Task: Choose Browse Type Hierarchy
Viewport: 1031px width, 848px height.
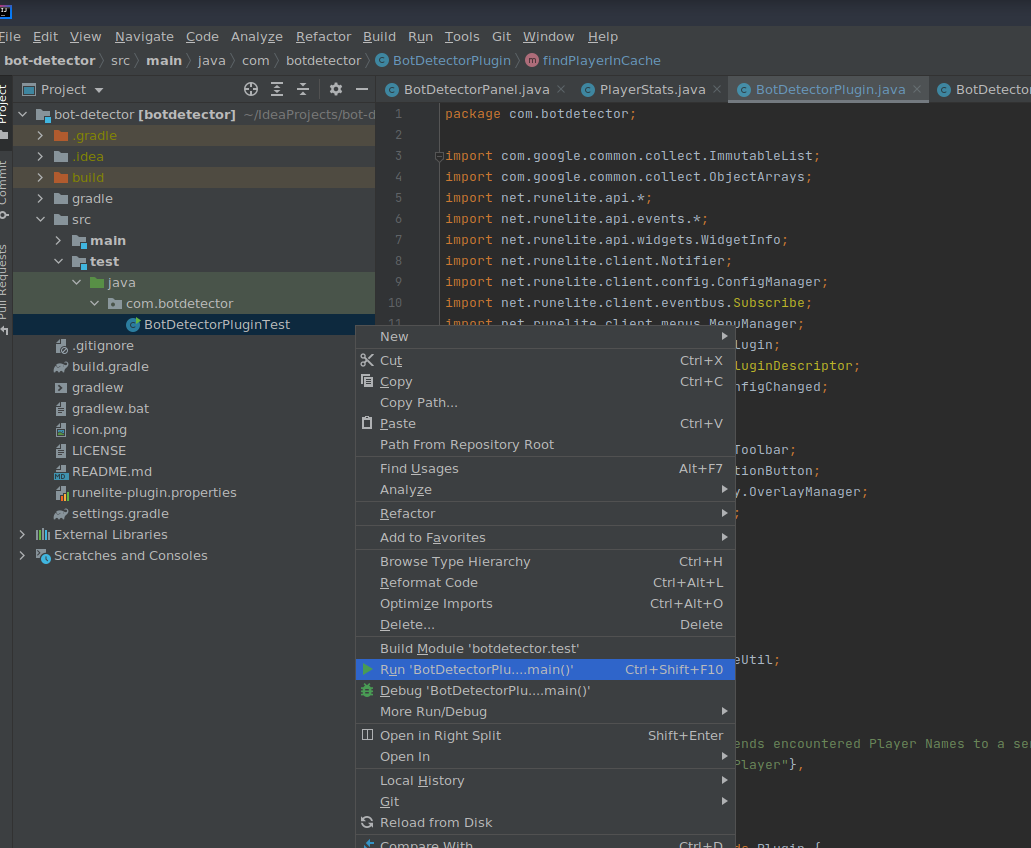Action: [545, 561]
